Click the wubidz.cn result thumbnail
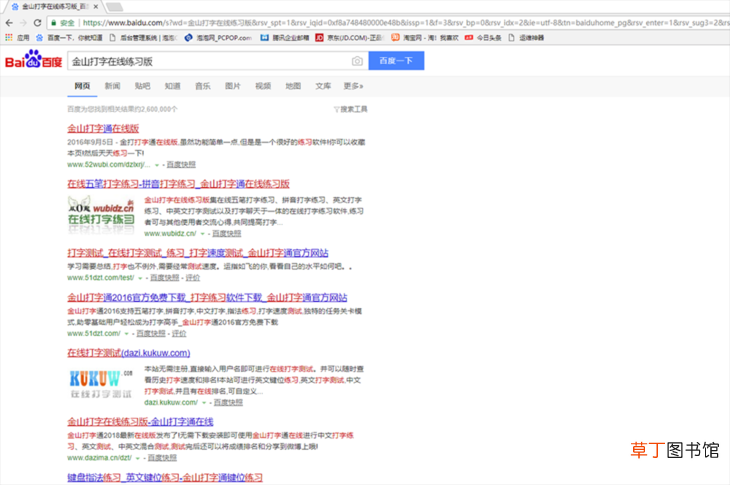The image size is (730, 485). 101,215
